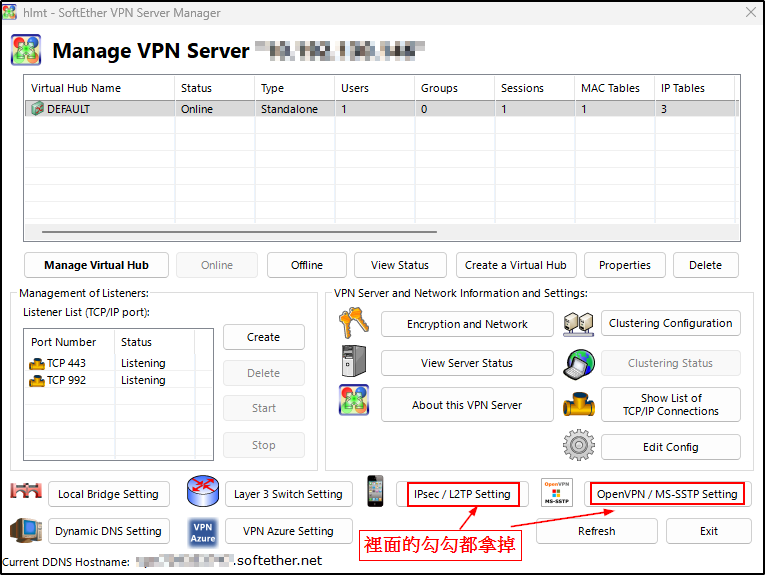The image size is (765, 575).
Task: Open OpenVPN / MS-SSTP Setting
Action: (x=667, y=494)
